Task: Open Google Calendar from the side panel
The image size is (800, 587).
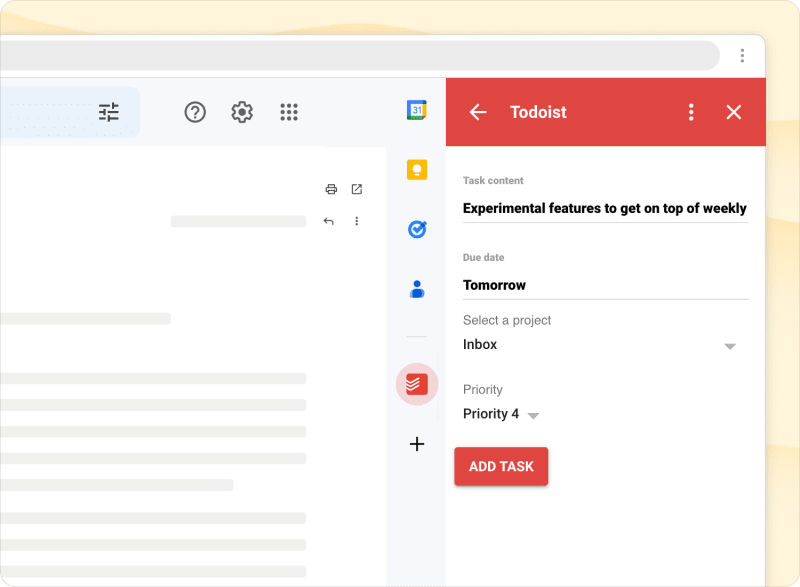Action: [417, 111]
